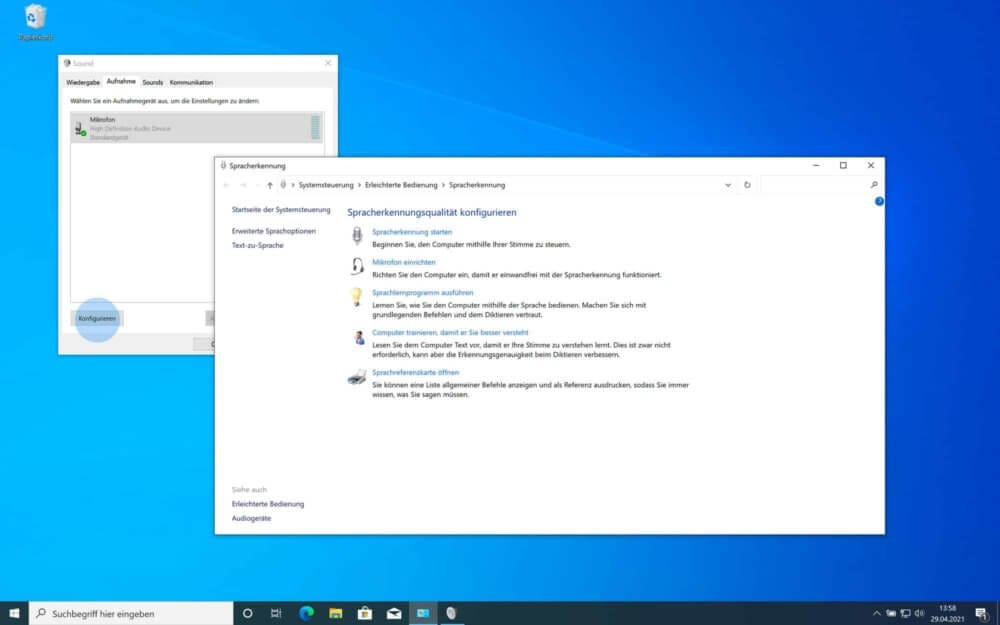Viewport: 1000px width, 625px height.
Task: Open Microsoft Store from the taskbar
Action: [x=365, y=614]
